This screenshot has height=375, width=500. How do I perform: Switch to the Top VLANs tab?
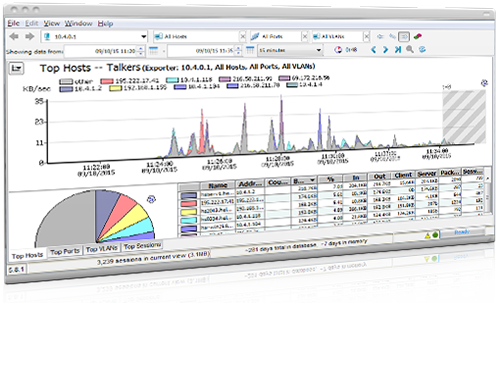click(101, 249)
